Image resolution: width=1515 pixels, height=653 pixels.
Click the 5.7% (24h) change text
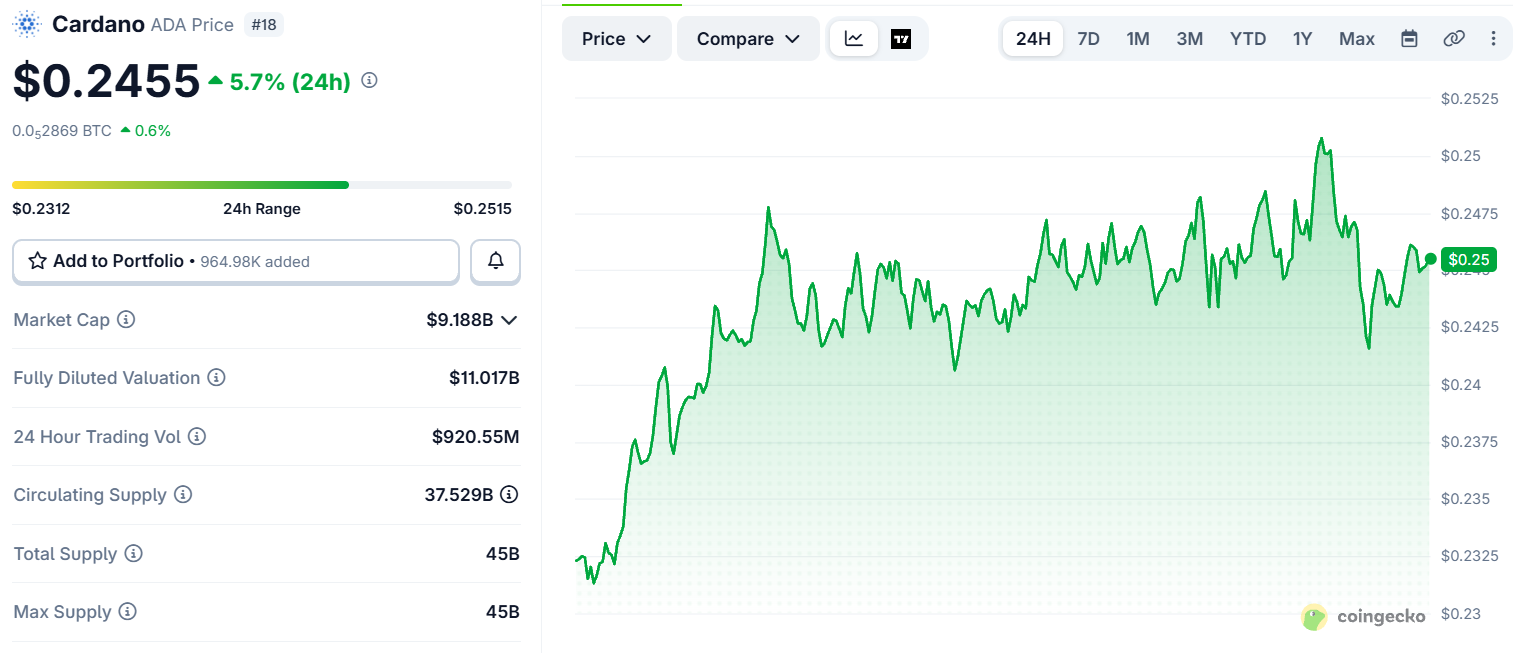(x=290, y=82)
